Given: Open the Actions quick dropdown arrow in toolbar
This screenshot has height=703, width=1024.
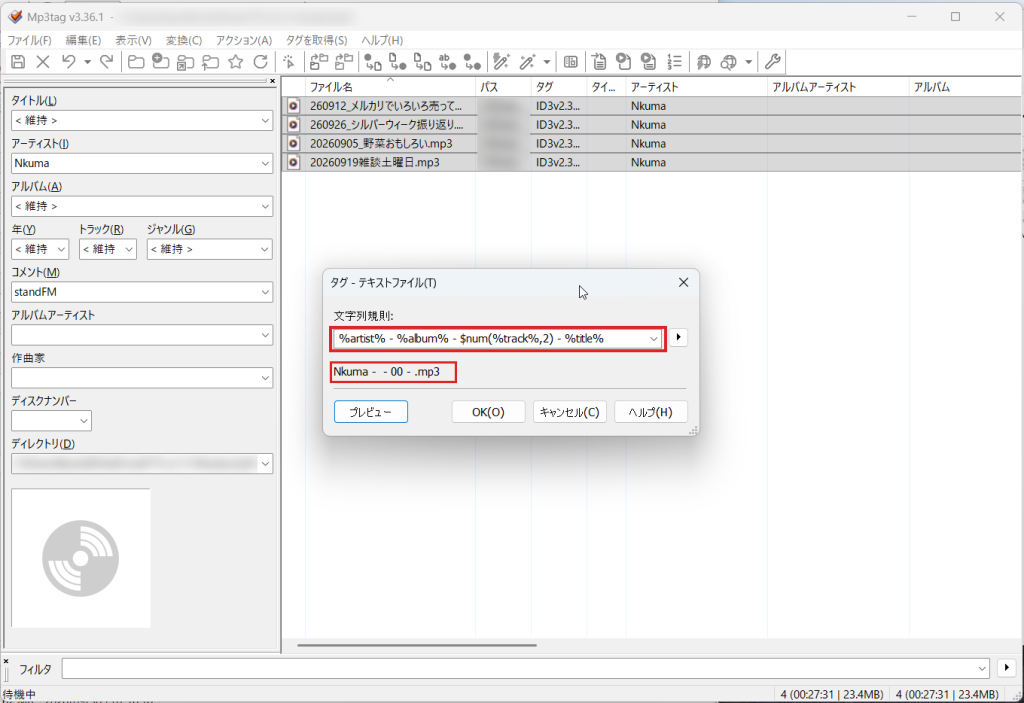Looking at the screenshot, I should pos(547,62).
